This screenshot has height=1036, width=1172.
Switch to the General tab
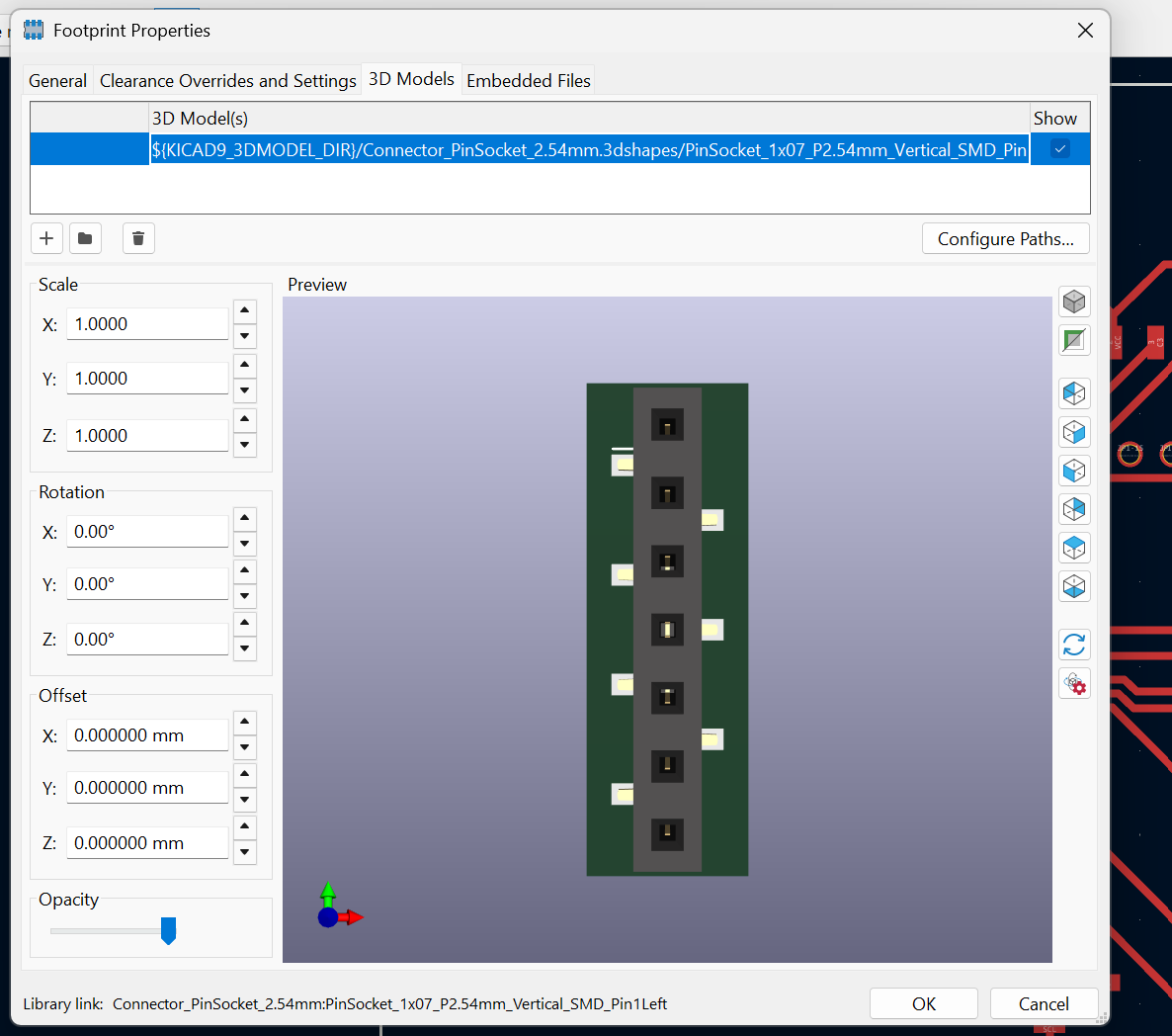(x=57, y=80)
